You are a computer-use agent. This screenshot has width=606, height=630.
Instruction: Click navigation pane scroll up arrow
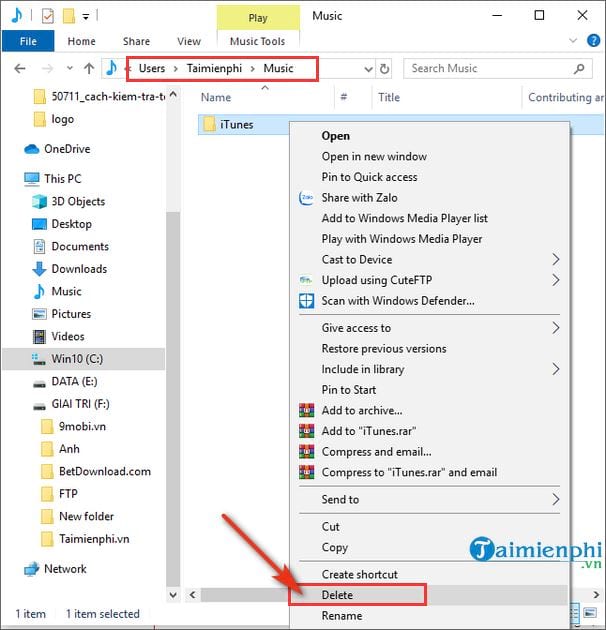(x=173, y=95)
